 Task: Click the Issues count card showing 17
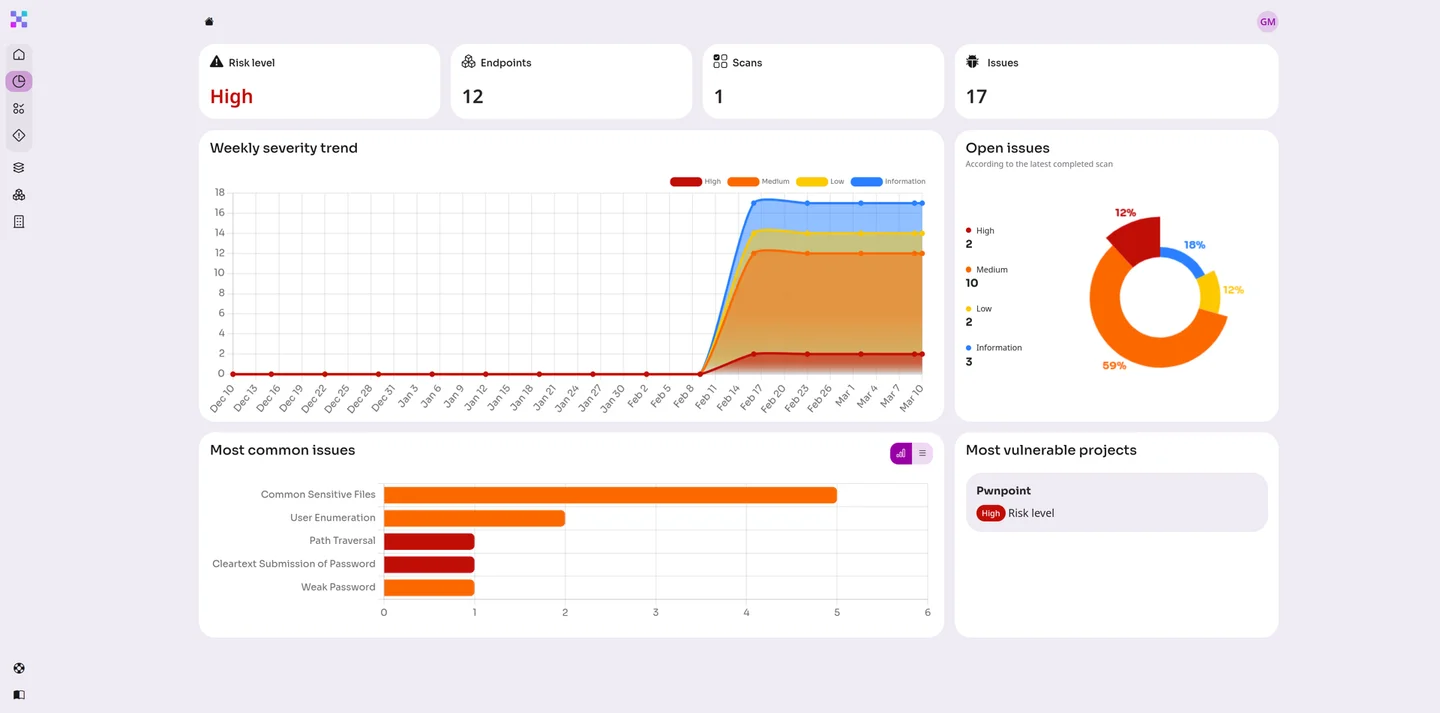pos(1115,81)
